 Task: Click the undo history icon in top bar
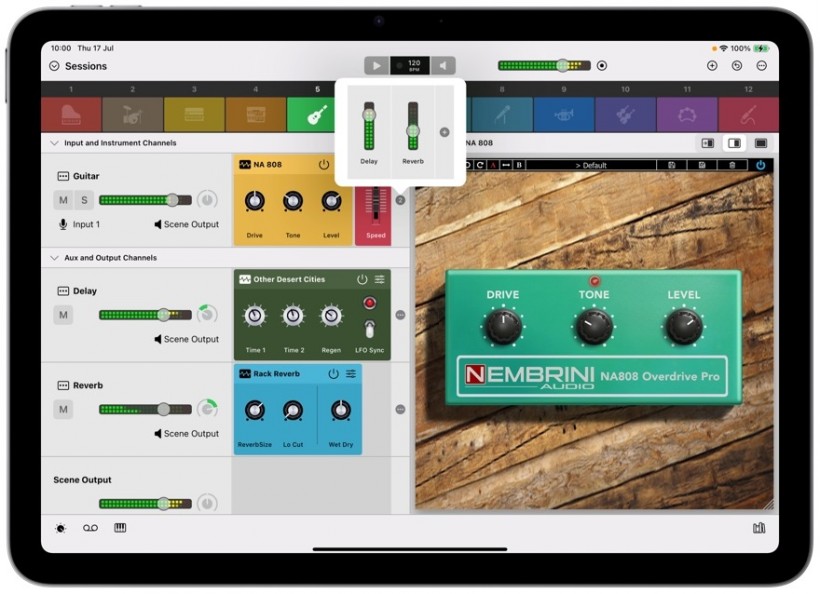coord(737,66)
